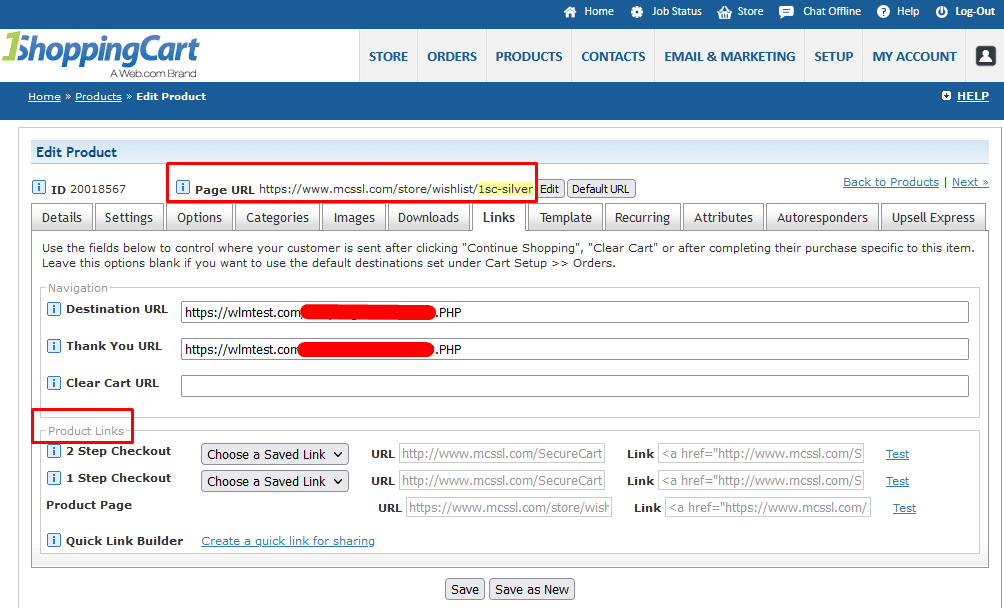Follow the Back to Products link

click(891, 182)
